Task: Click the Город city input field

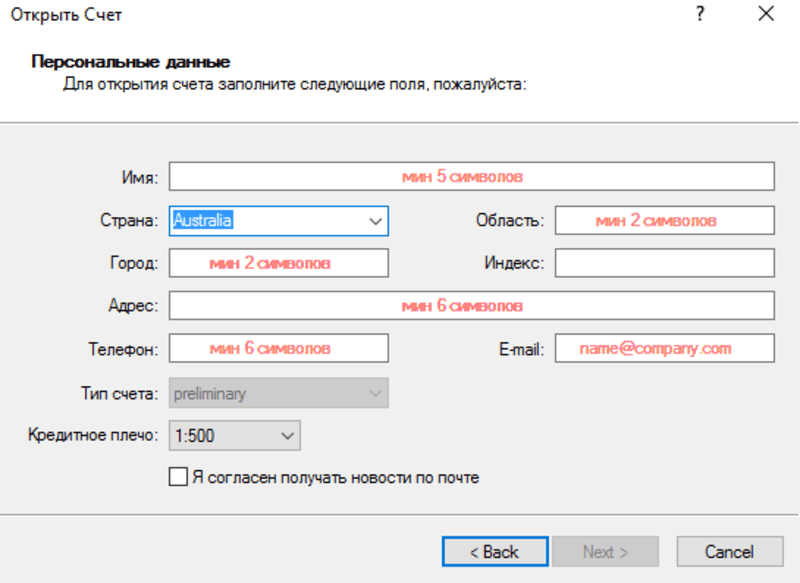Action: (279, 263)
